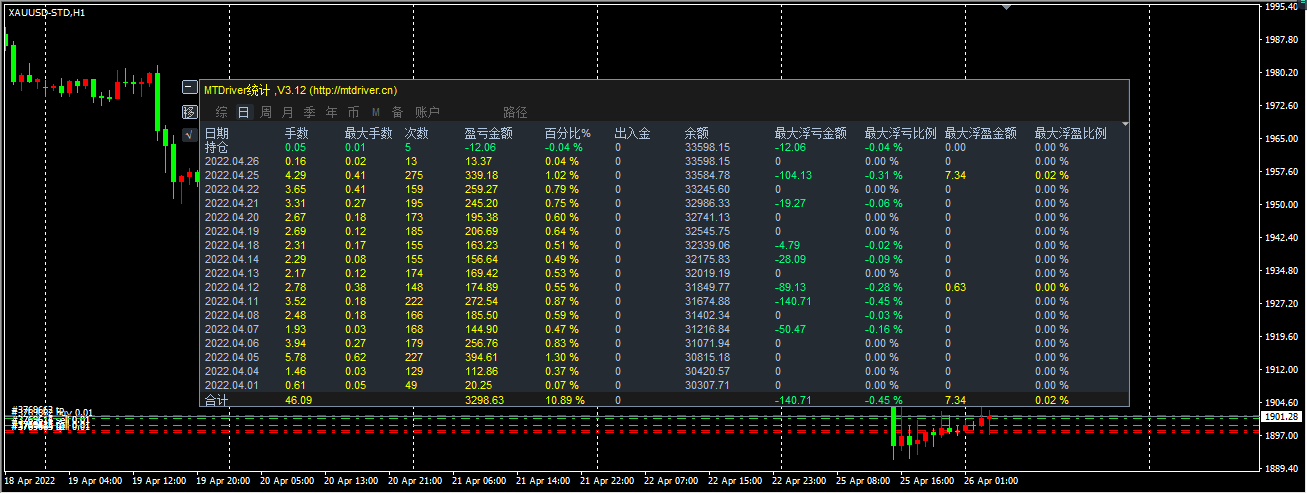Select the 2022.04.11 date row
The height and width of the screenshot is (494, 1307).
click(231, 301)
